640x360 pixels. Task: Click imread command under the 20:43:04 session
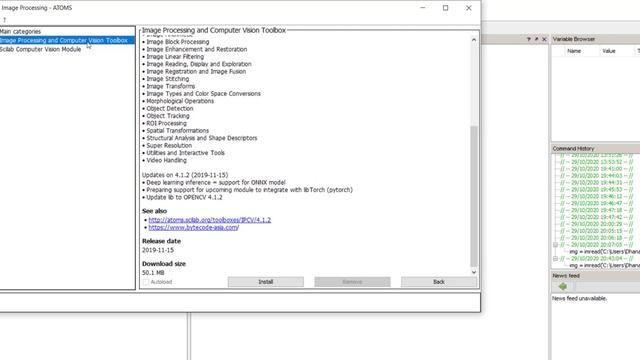click(604, 266)
